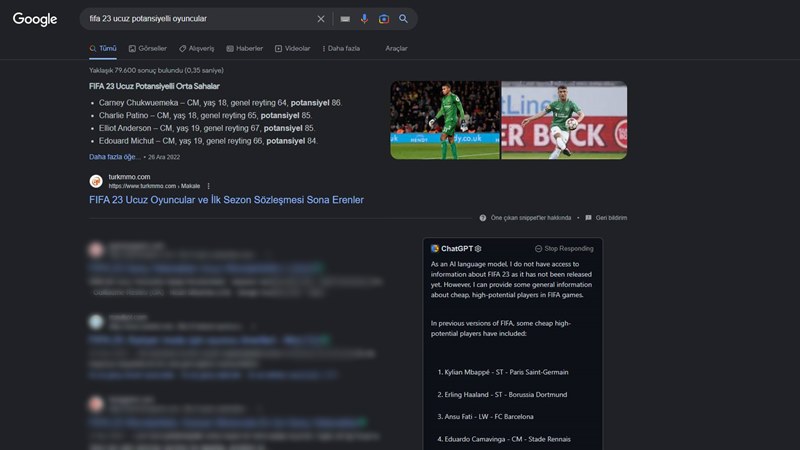Expand the Daha fazla menu
800x450 pixels.
(x=341, y=48)
